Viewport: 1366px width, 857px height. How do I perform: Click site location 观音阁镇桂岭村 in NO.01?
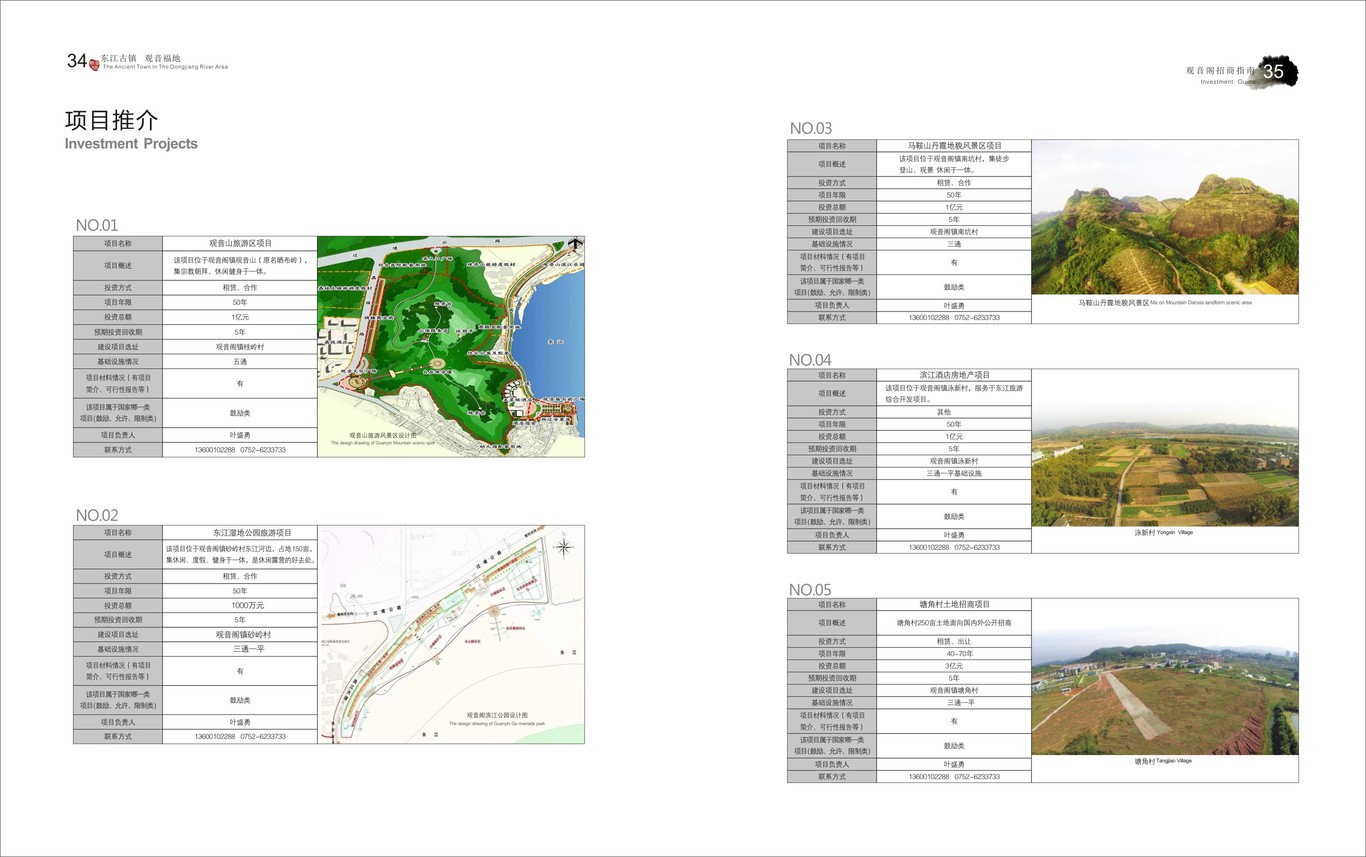tap(240, 347)
